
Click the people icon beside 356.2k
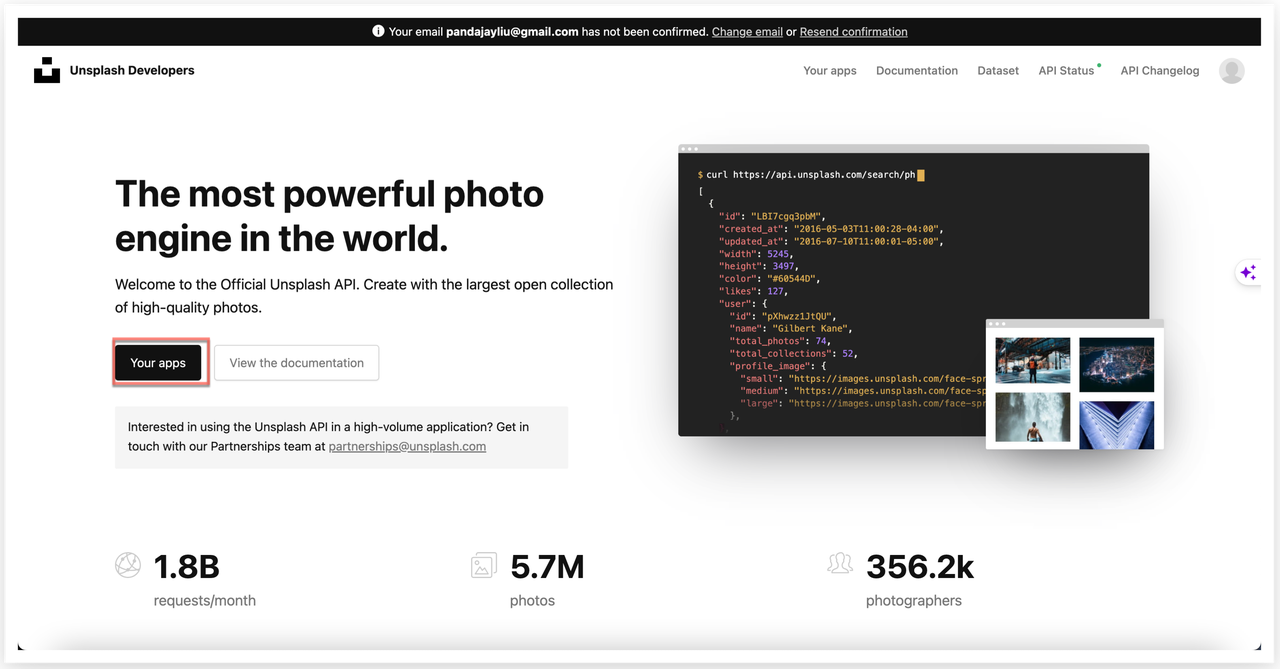pos(840,565)
